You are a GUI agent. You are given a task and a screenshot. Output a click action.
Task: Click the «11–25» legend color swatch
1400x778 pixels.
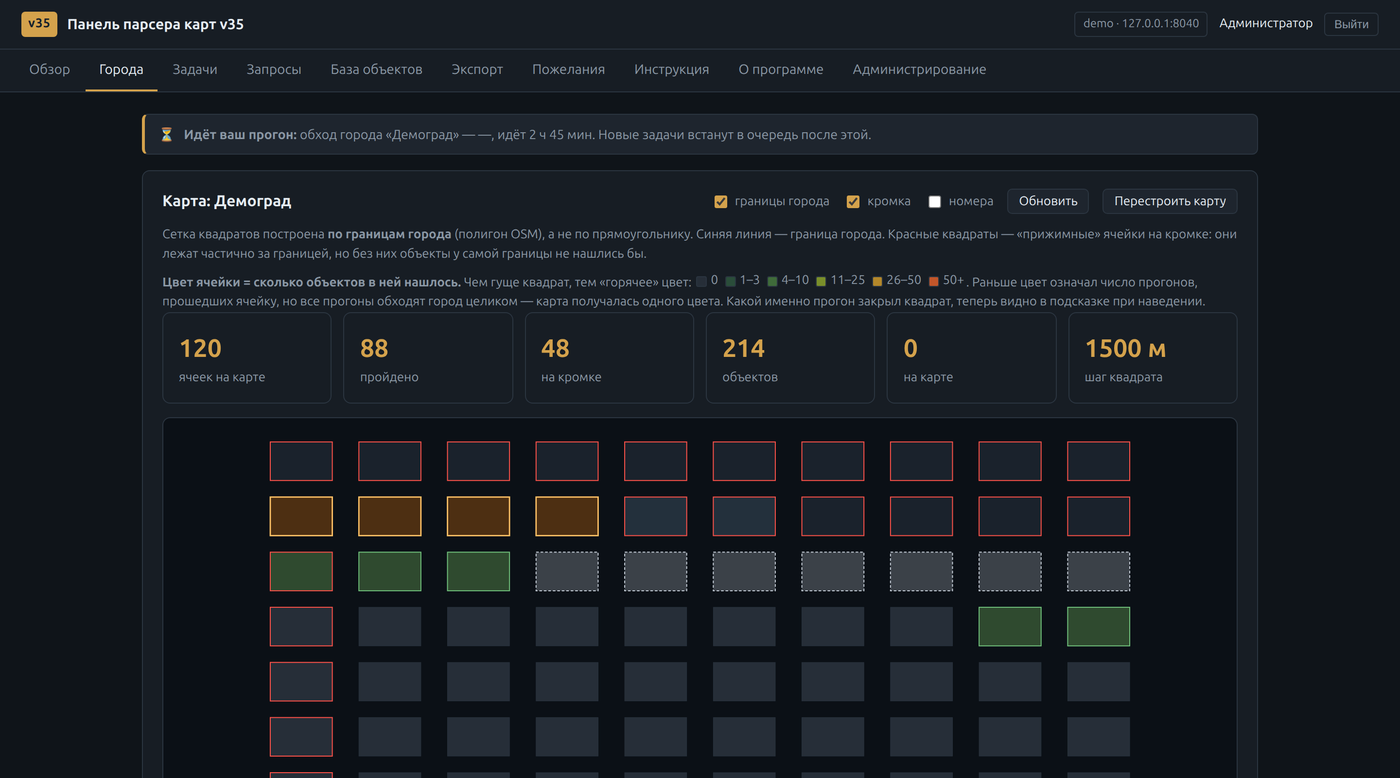(821, 281)
